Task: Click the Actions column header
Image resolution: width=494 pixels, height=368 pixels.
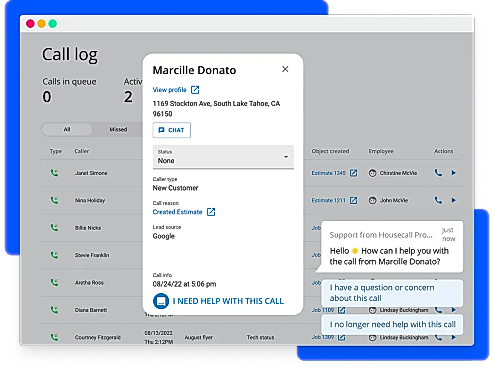Action: click(444, 151)
